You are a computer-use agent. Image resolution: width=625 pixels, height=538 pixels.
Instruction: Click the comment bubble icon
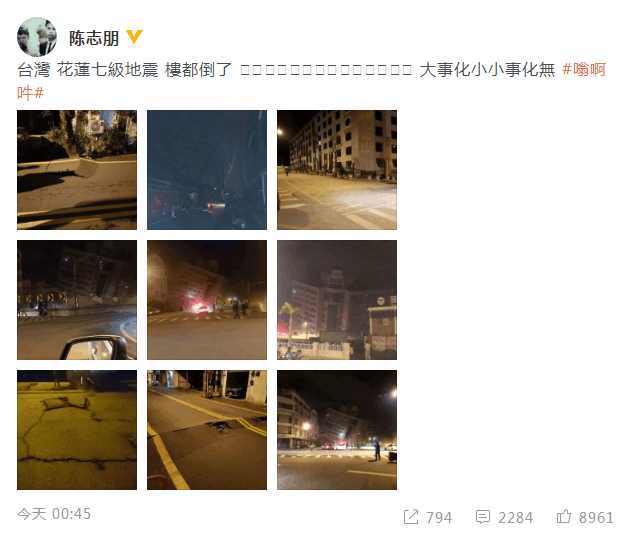[x=482, y=517]
